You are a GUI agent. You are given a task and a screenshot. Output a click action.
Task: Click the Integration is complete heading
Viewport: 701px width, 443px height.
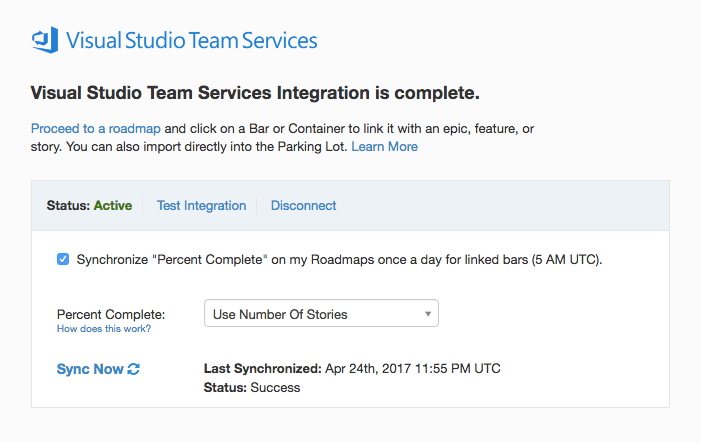pos(255,93)
